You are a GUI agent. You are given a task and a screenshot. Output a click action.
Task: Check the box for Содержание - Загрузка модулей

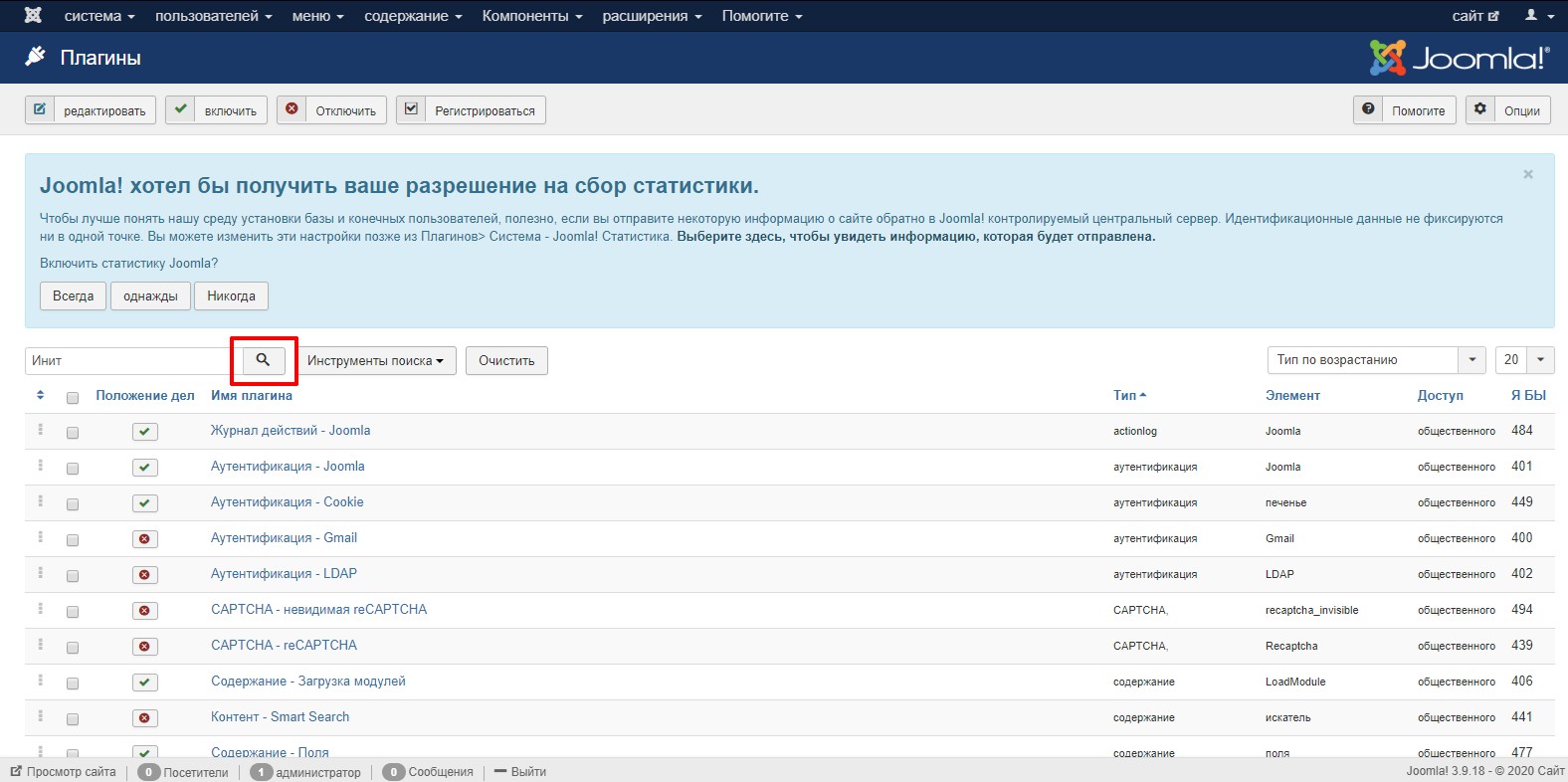tap(73, 684)
